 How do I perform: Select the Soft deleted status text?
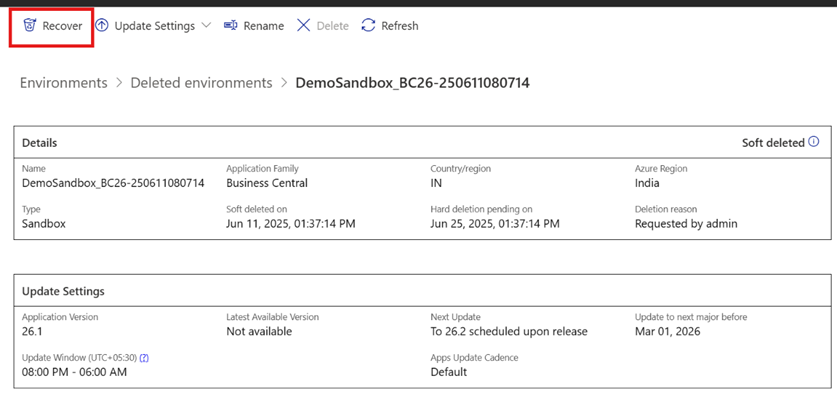point(773,143)
